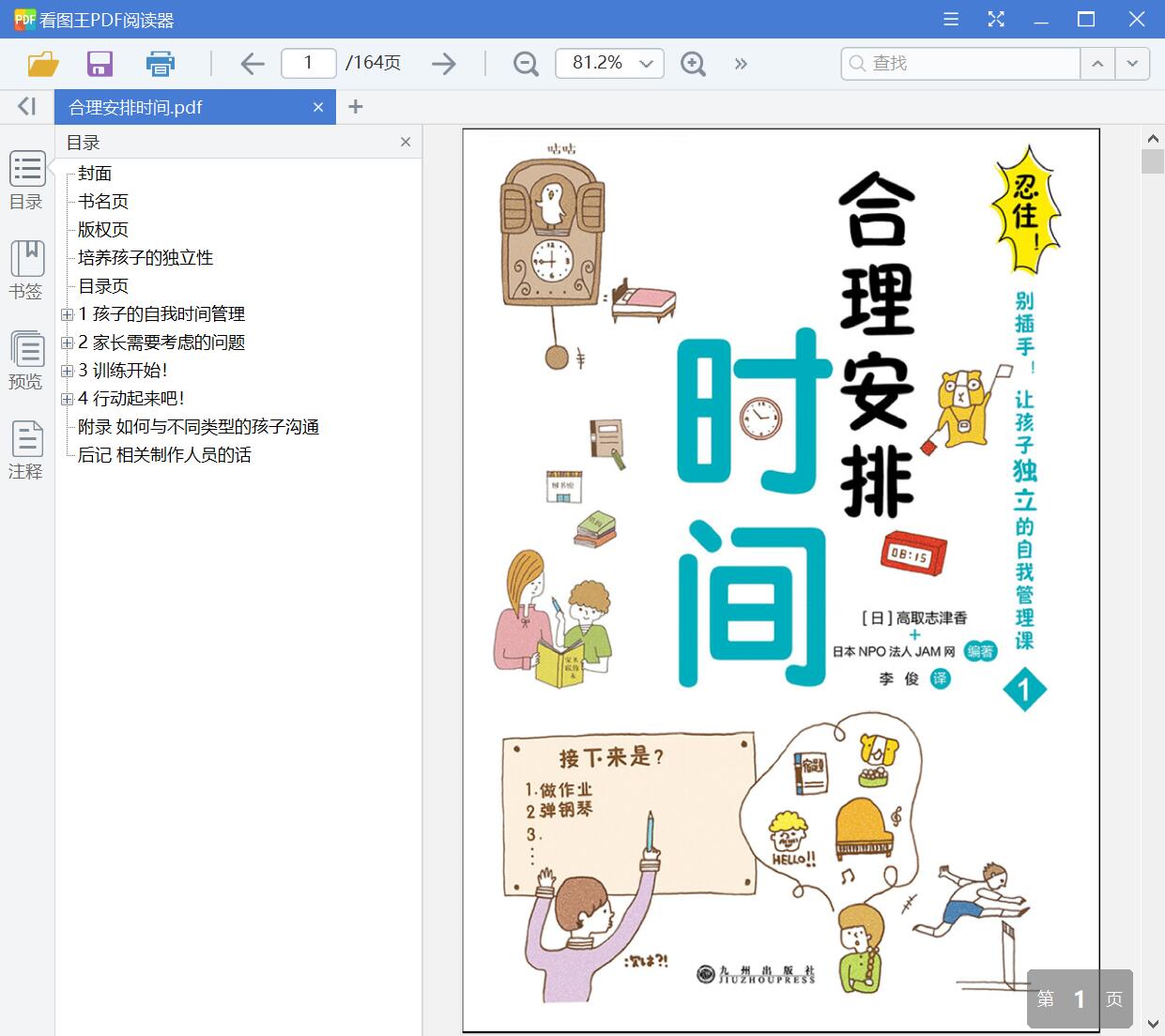Enter fullscreen mode from the title bar
This screenshot has width=1165, height=1036.
coord(996,19)
